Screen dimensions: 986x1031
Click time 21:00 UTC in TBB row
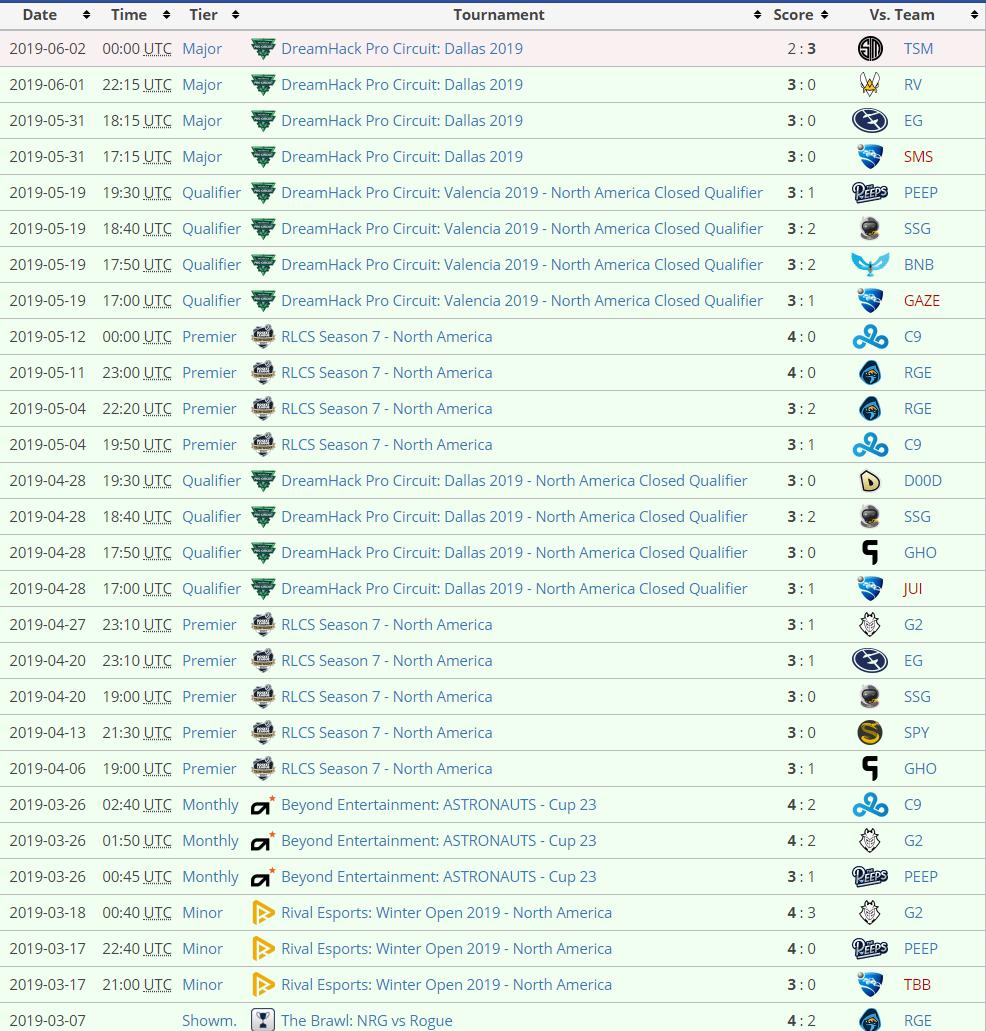pyautogui.click(x=137, y=984)
